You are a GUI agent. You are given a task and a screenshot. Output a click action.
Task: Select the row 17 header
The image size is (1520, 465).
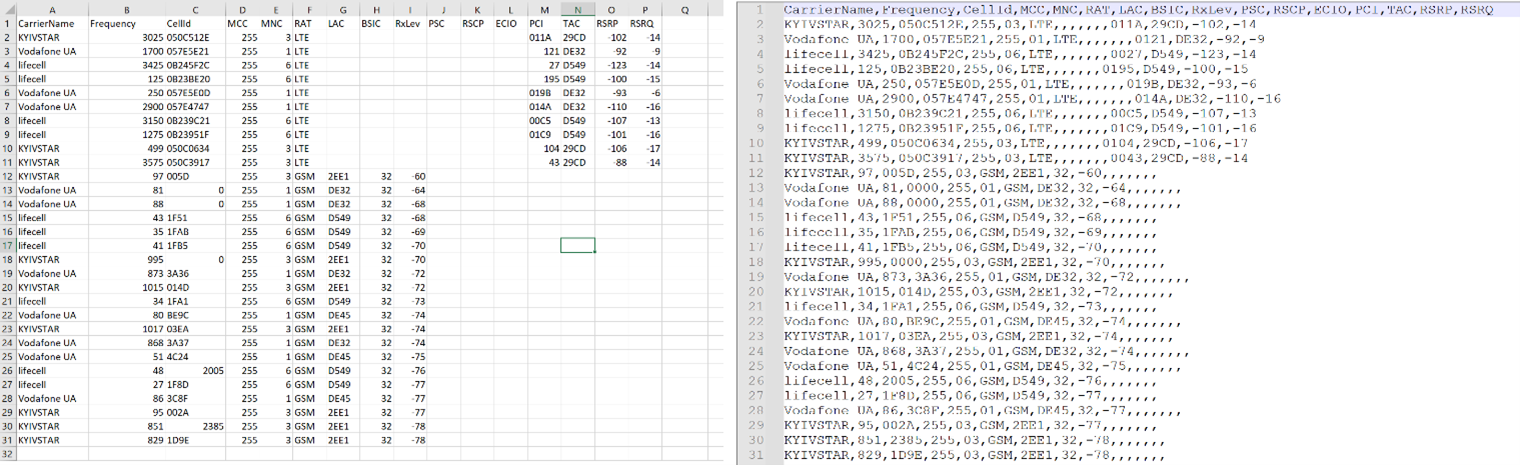pos(8,245)
